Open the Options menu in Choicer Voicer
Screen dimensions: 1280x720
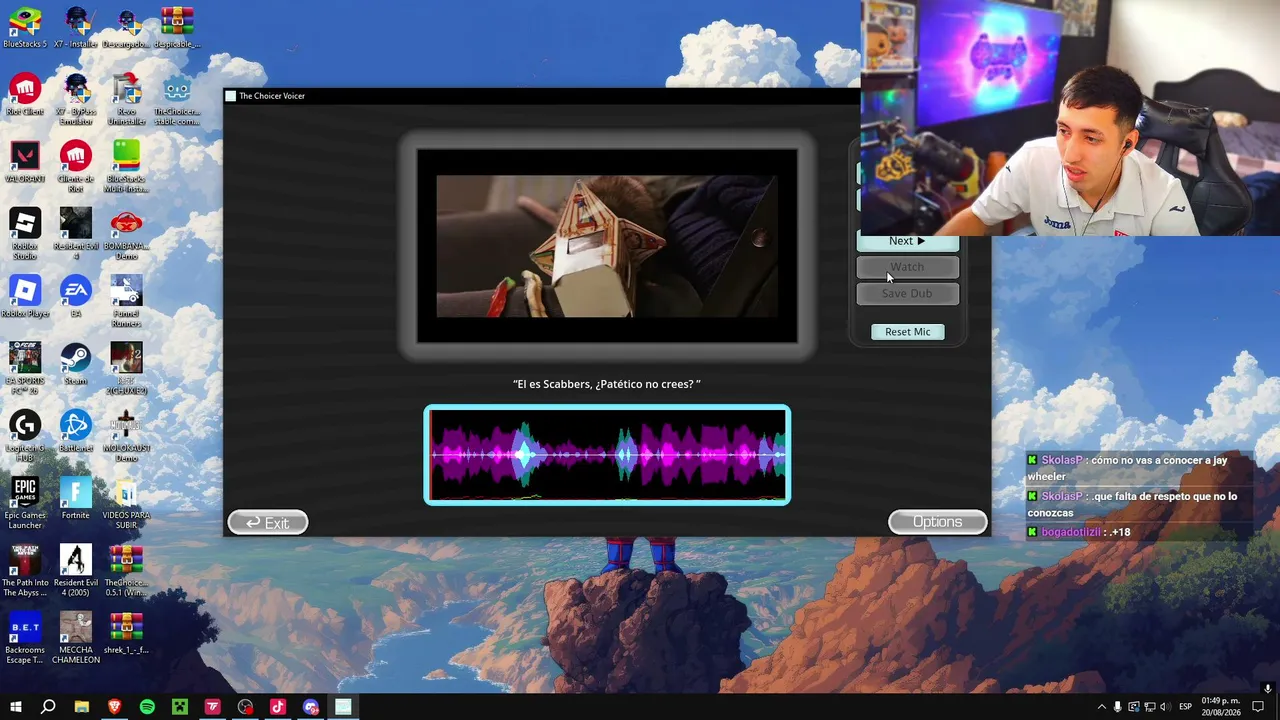[x=937, y=522]
